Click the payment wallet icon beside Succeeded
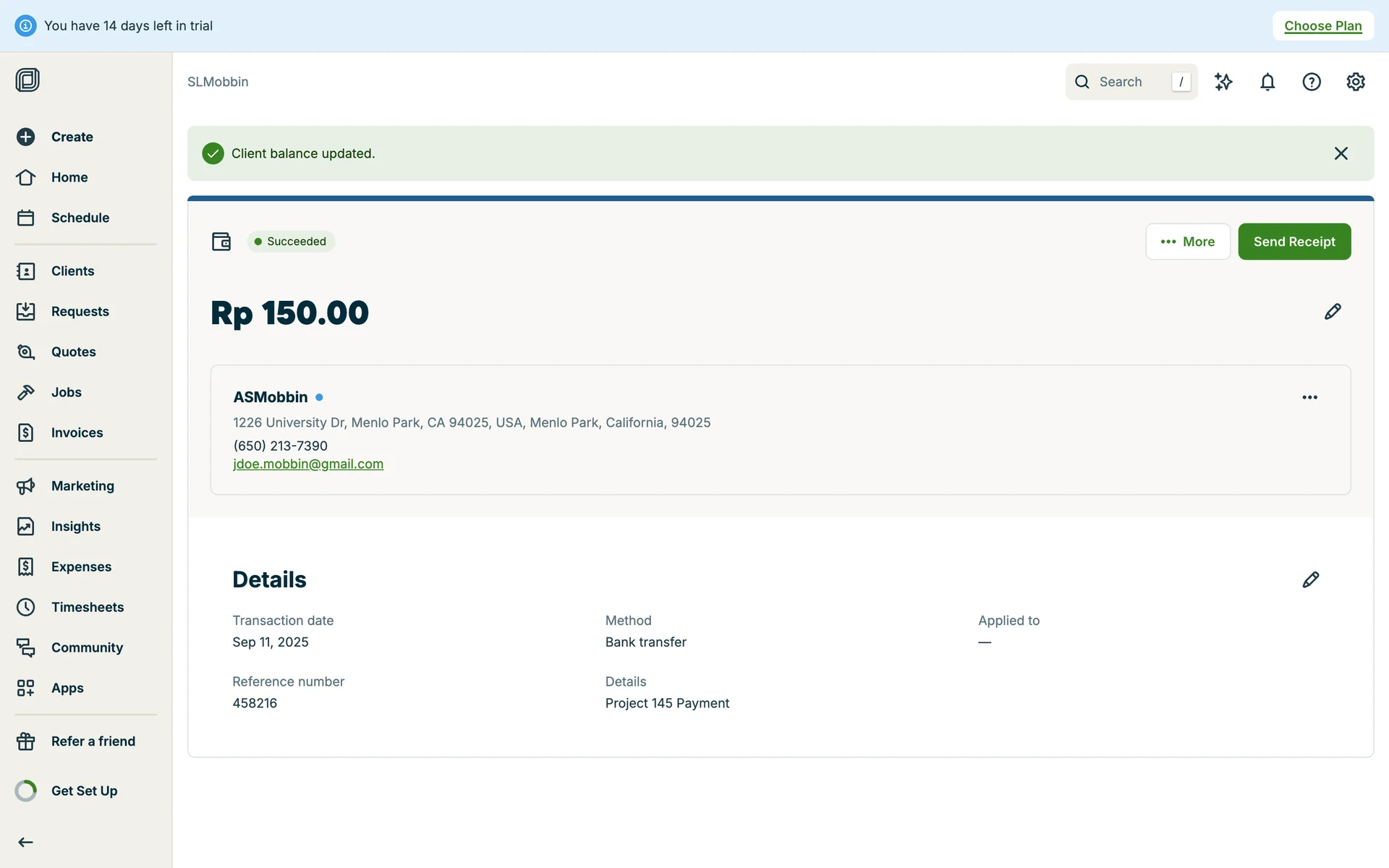1389x868 pixels. tap(221, 242)
